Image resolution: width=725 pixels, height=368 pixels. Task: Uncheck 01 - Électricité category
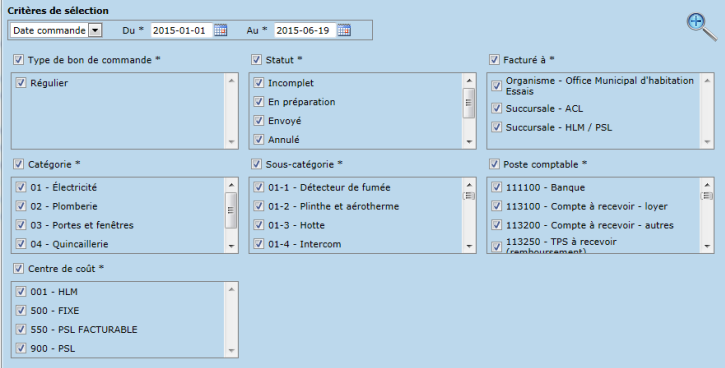click(21, 187)
